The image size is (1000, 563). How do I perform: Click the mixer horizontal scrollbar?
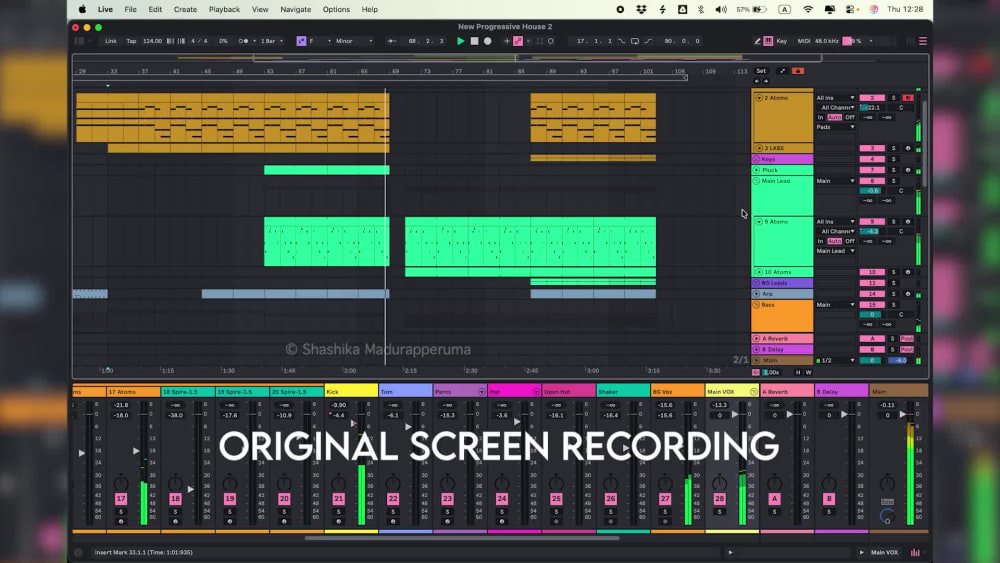(462, 538)
